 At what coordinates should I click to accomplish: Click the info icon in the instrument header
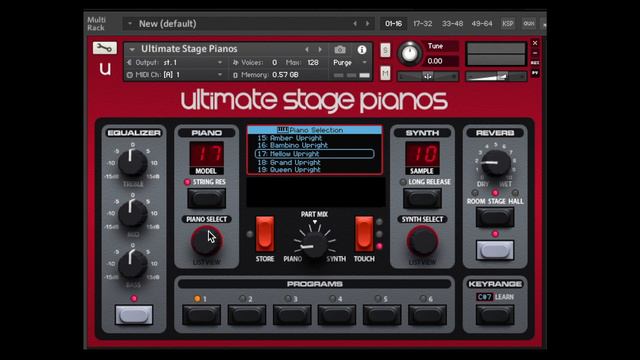pyautogui.click(x=362, y=49)
